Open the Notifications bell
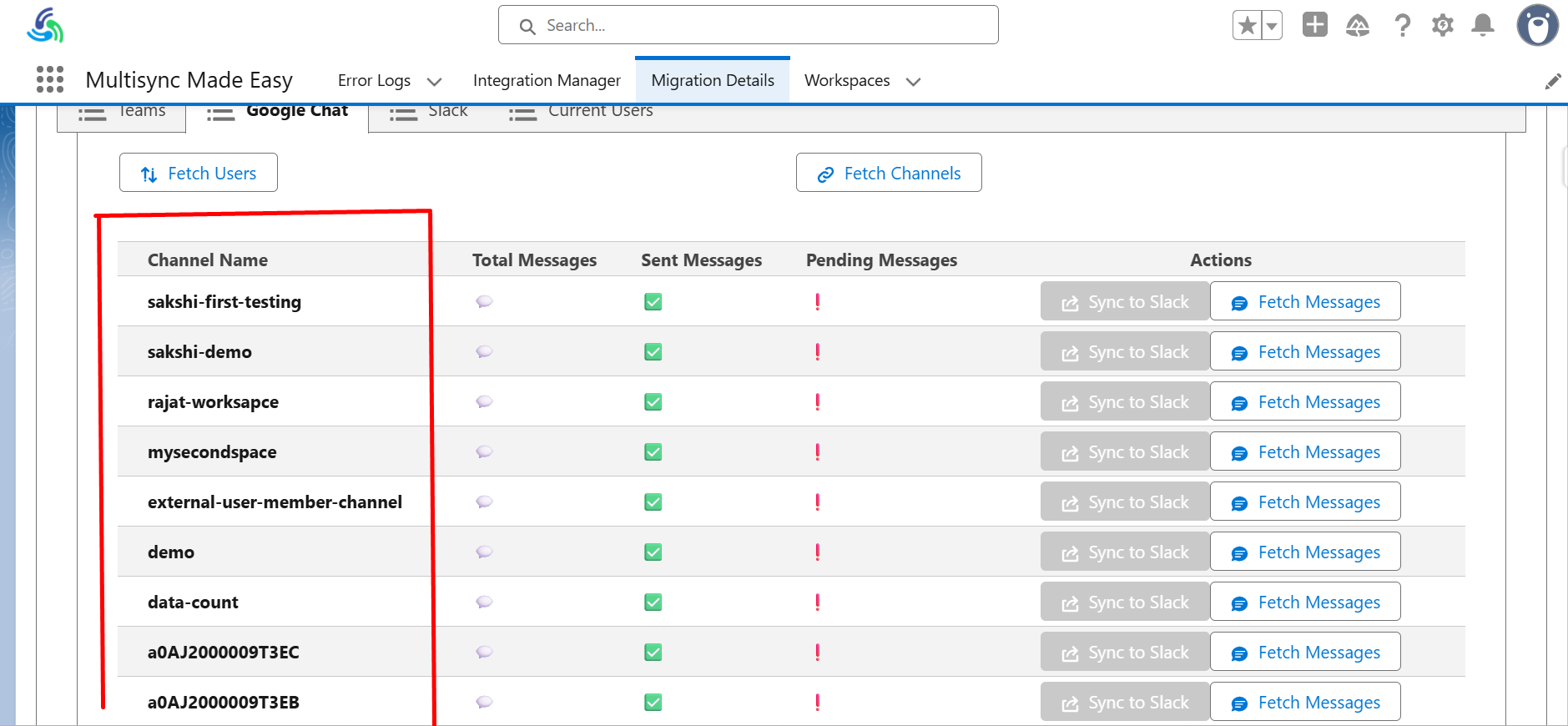This screenshot has height=726, width=1568. [1483, 25]
